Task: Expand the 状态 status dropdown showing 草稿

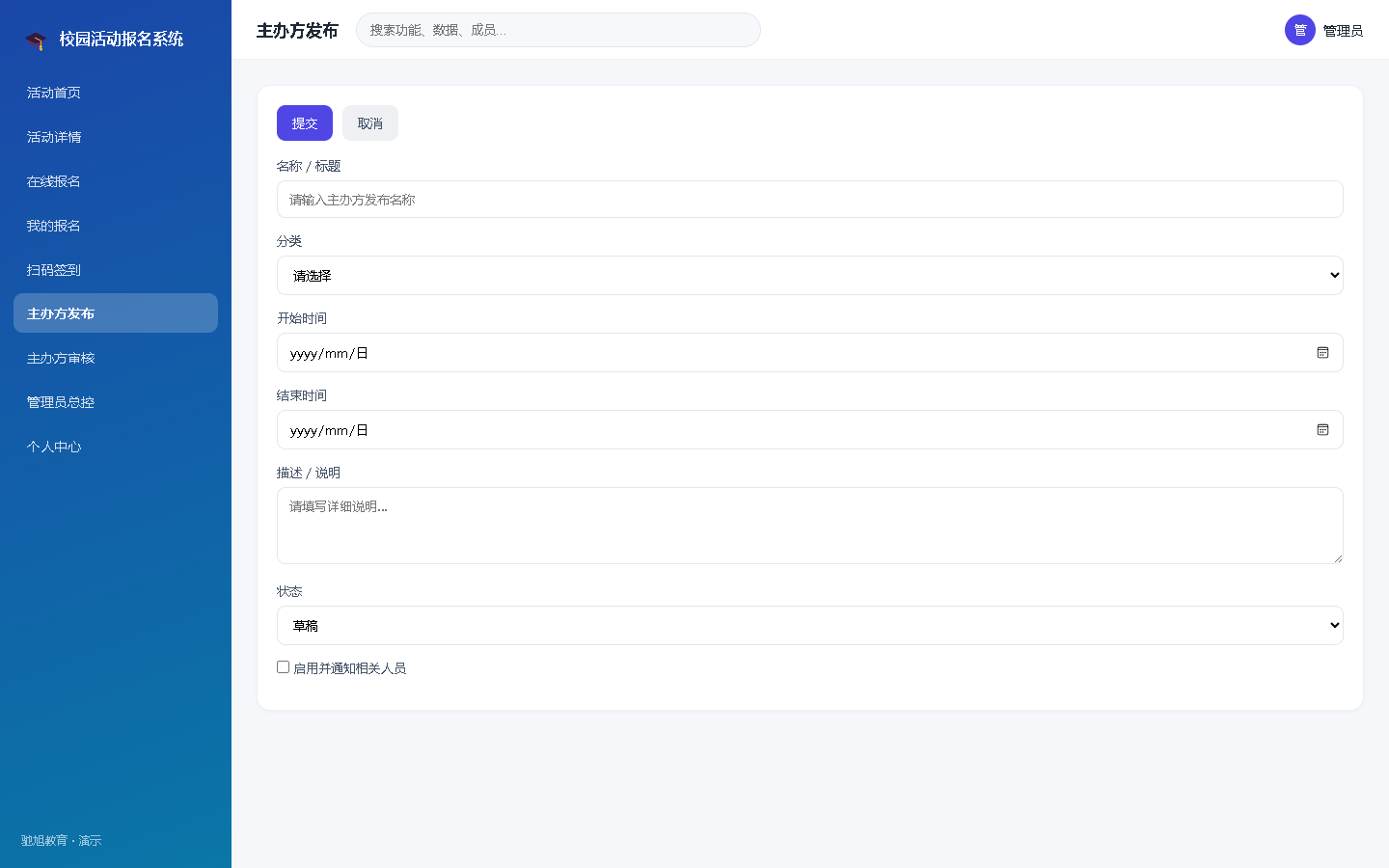Action: [810, 626]
